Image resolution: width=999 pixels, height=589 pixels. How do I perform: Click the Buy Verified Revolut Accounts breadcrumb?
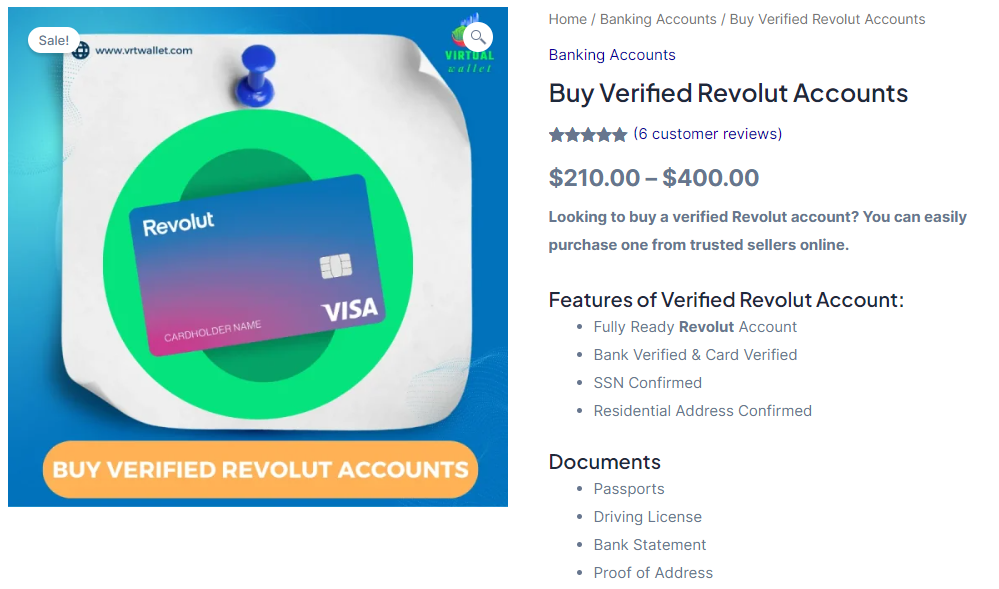coord(825,18)
